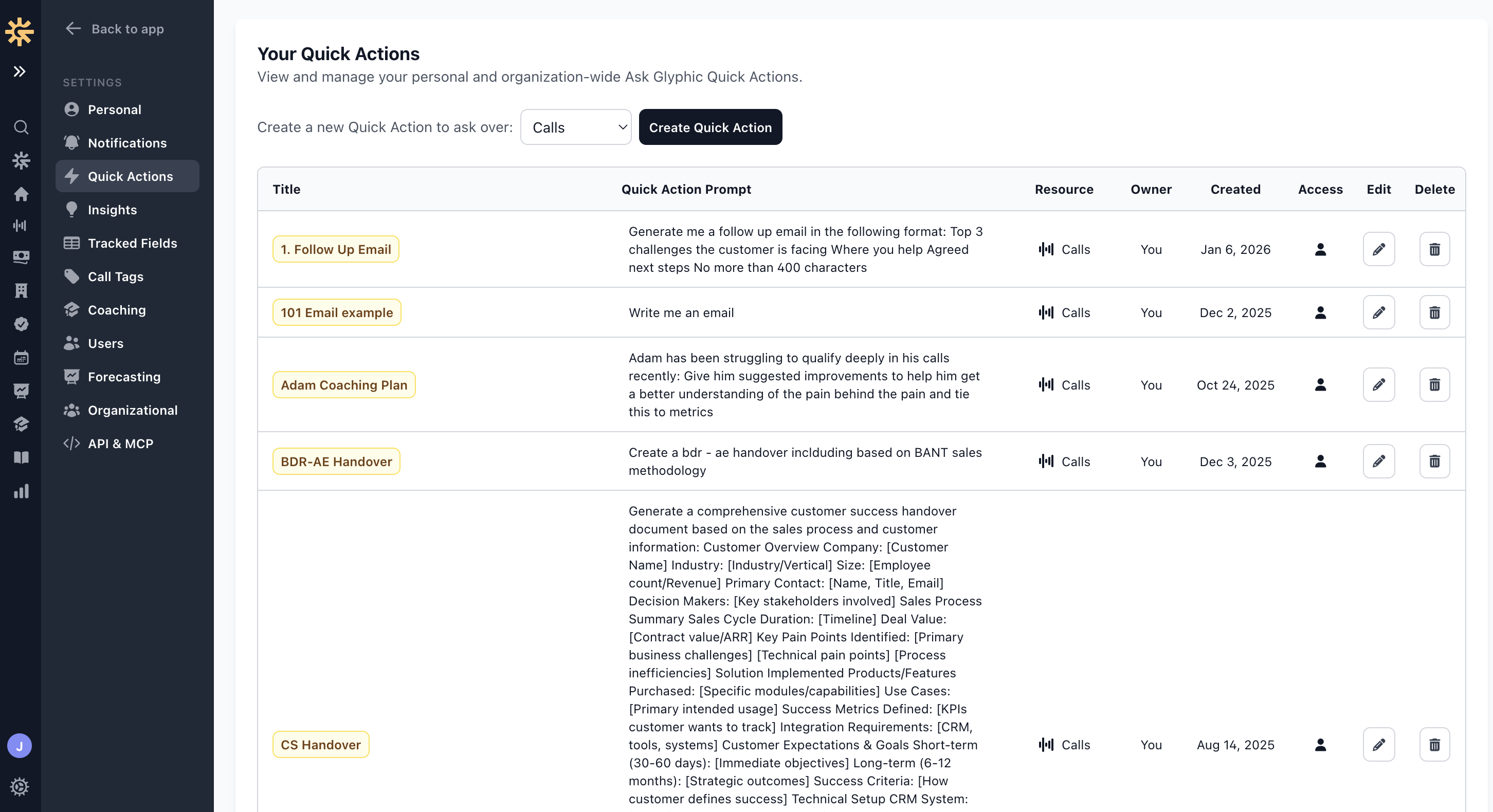Edit the CS Handover action
Screen dimensions: 1493x812
[1379, 745]
